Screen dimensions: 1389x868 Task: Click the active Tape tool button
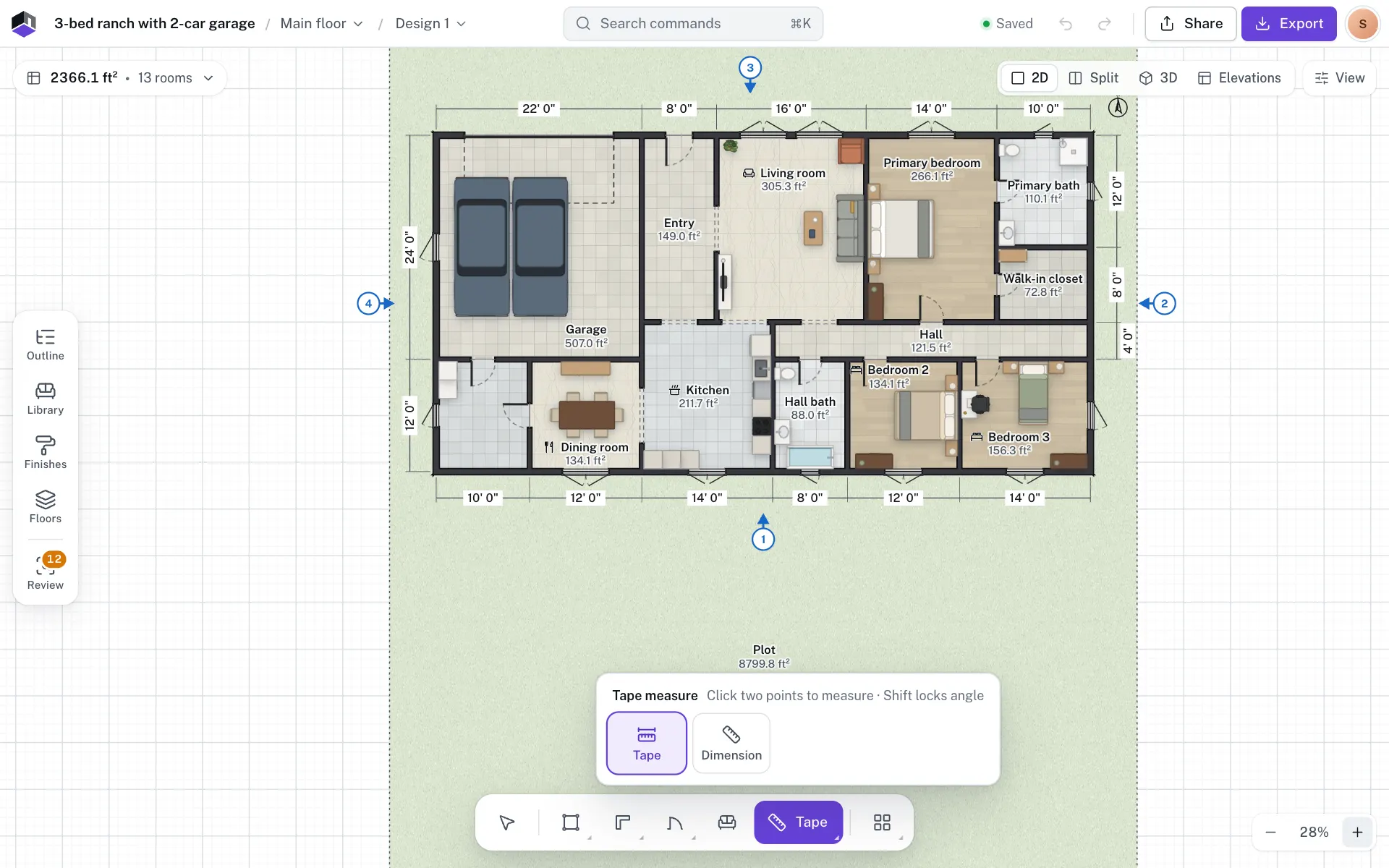799,822
